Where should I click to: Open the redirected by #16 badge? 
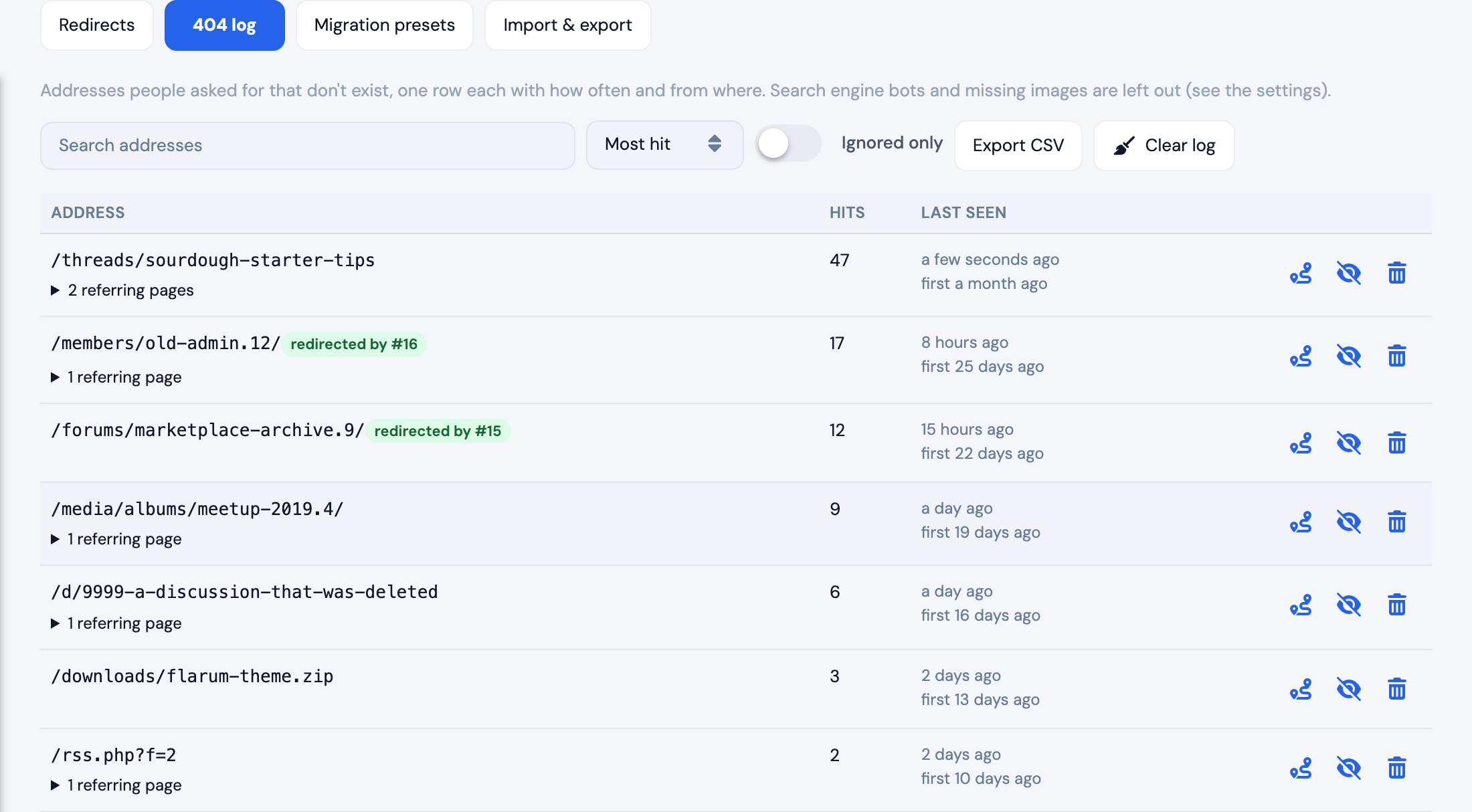point(354,344)
